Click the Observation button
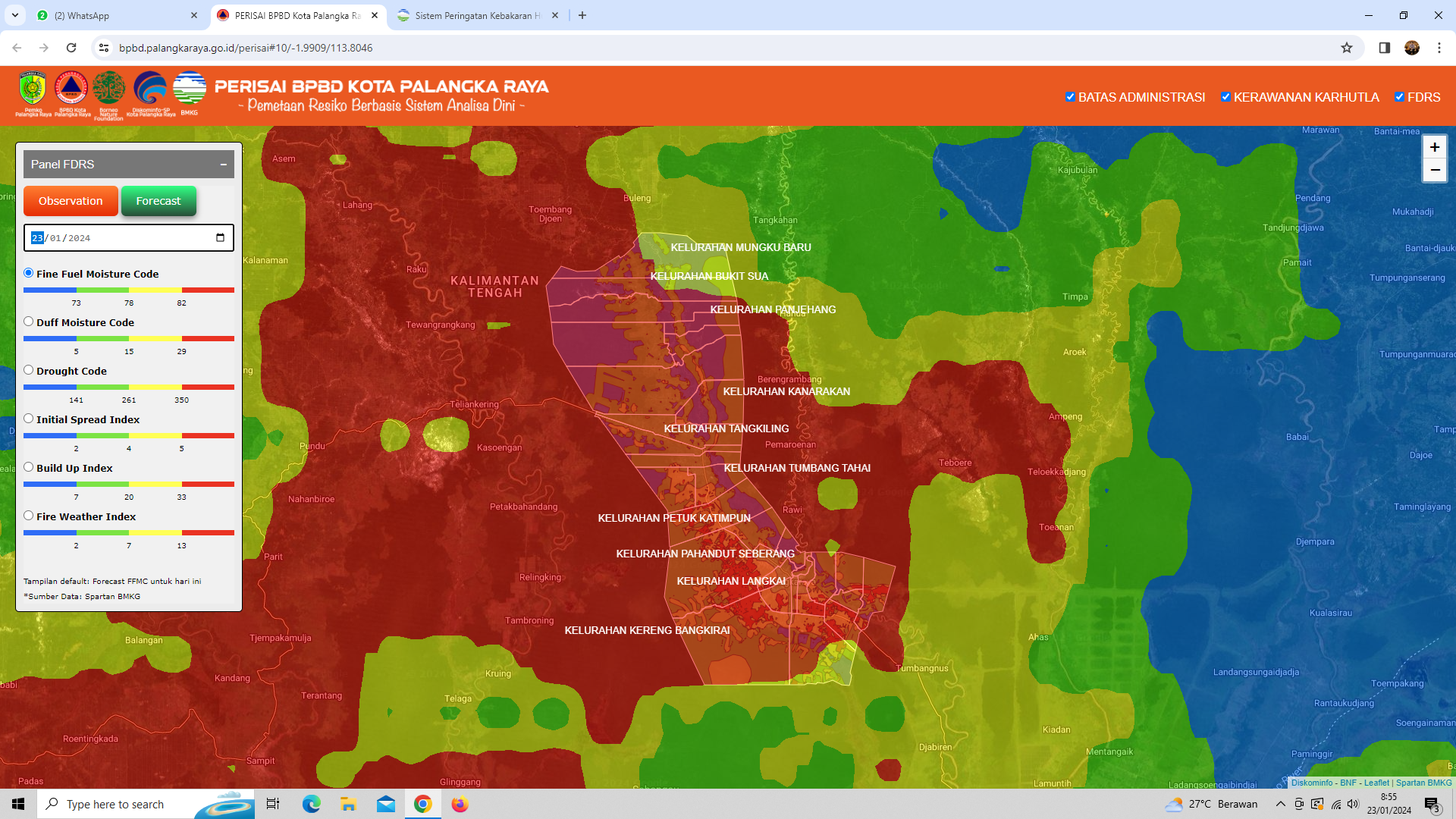This screenshot has width=1456, height=819. (x=71, y=201)
